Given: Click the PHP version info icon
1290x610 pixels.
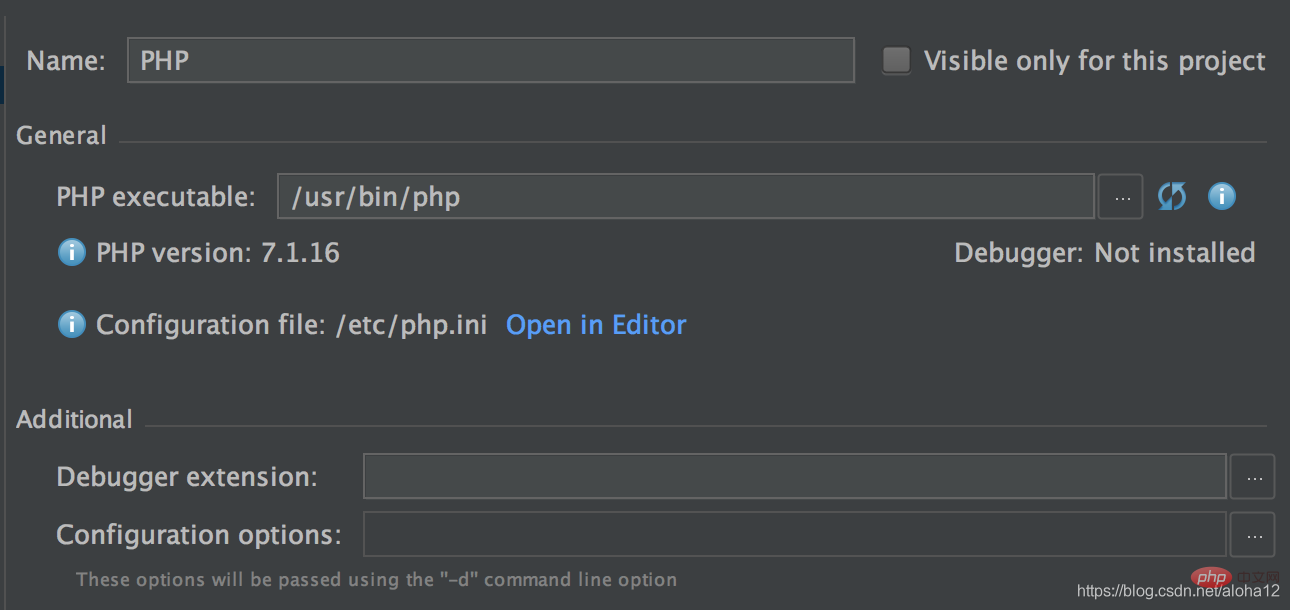Looking at the screenshot, I should click(x=71, y=253).
